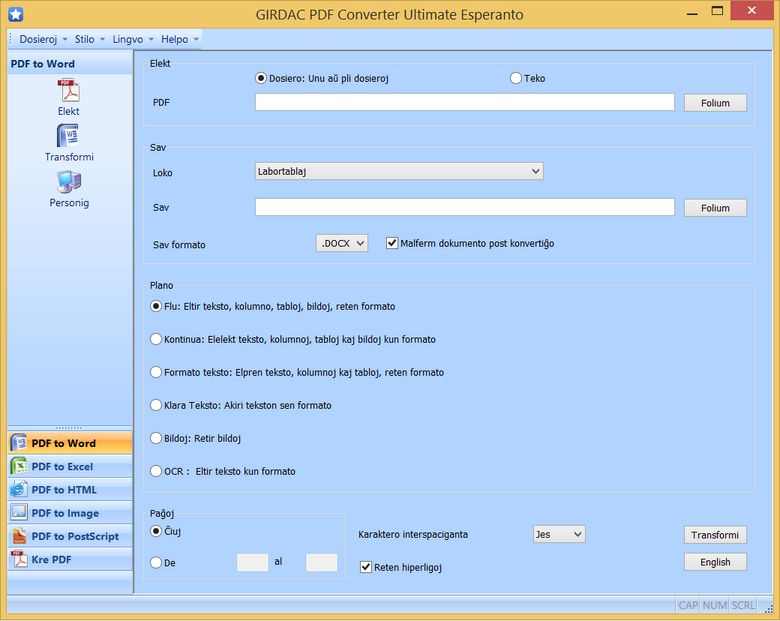Select the Flu layout radio option
This screenshot has width=780, height=621.
[x=156, y=306]
